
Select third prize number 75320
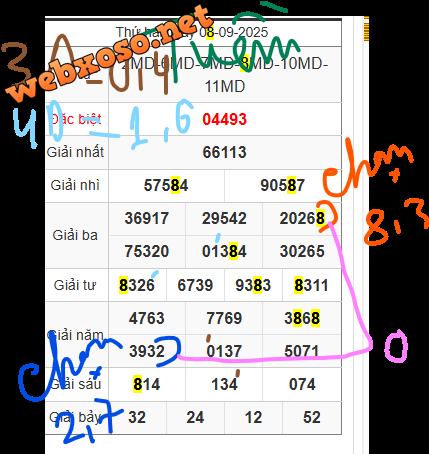coord(147,251)
